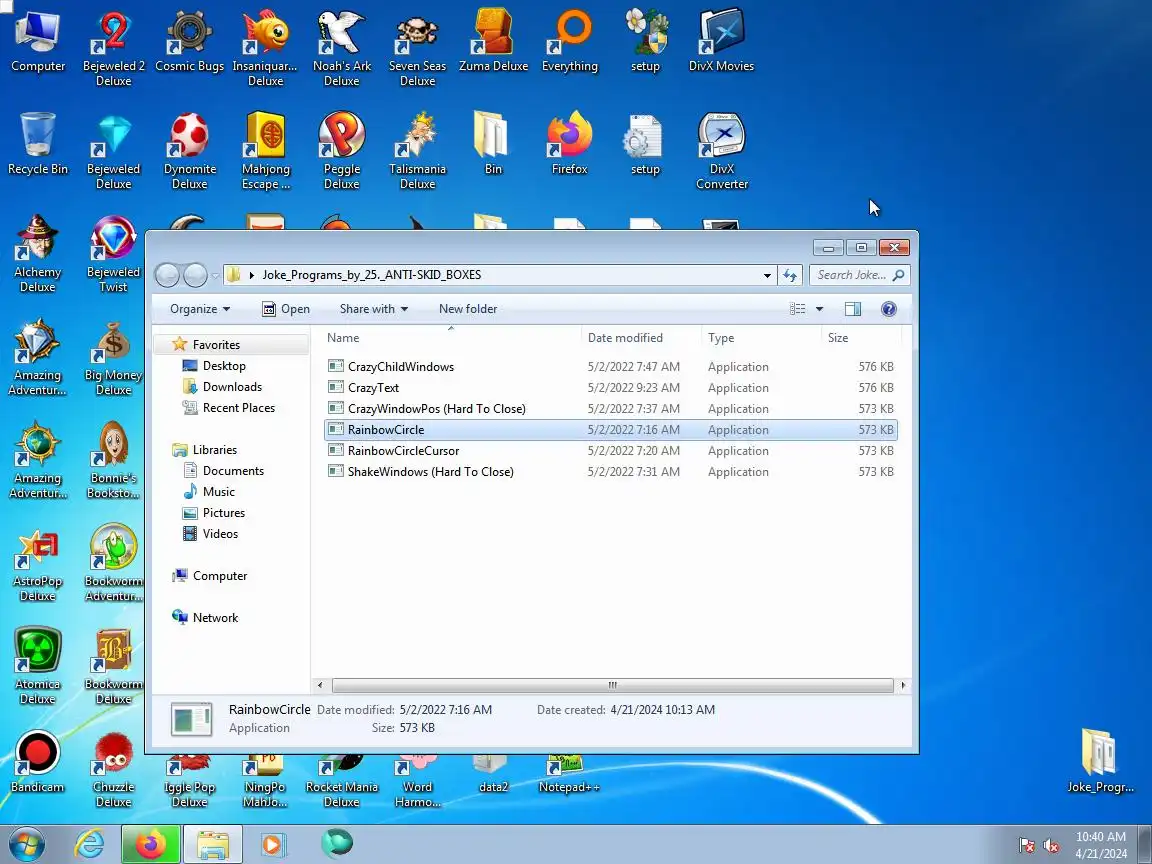Select Firefox desktop shortcut
The height and width of the screenshot is (864, 1152).
click(569, 143)
